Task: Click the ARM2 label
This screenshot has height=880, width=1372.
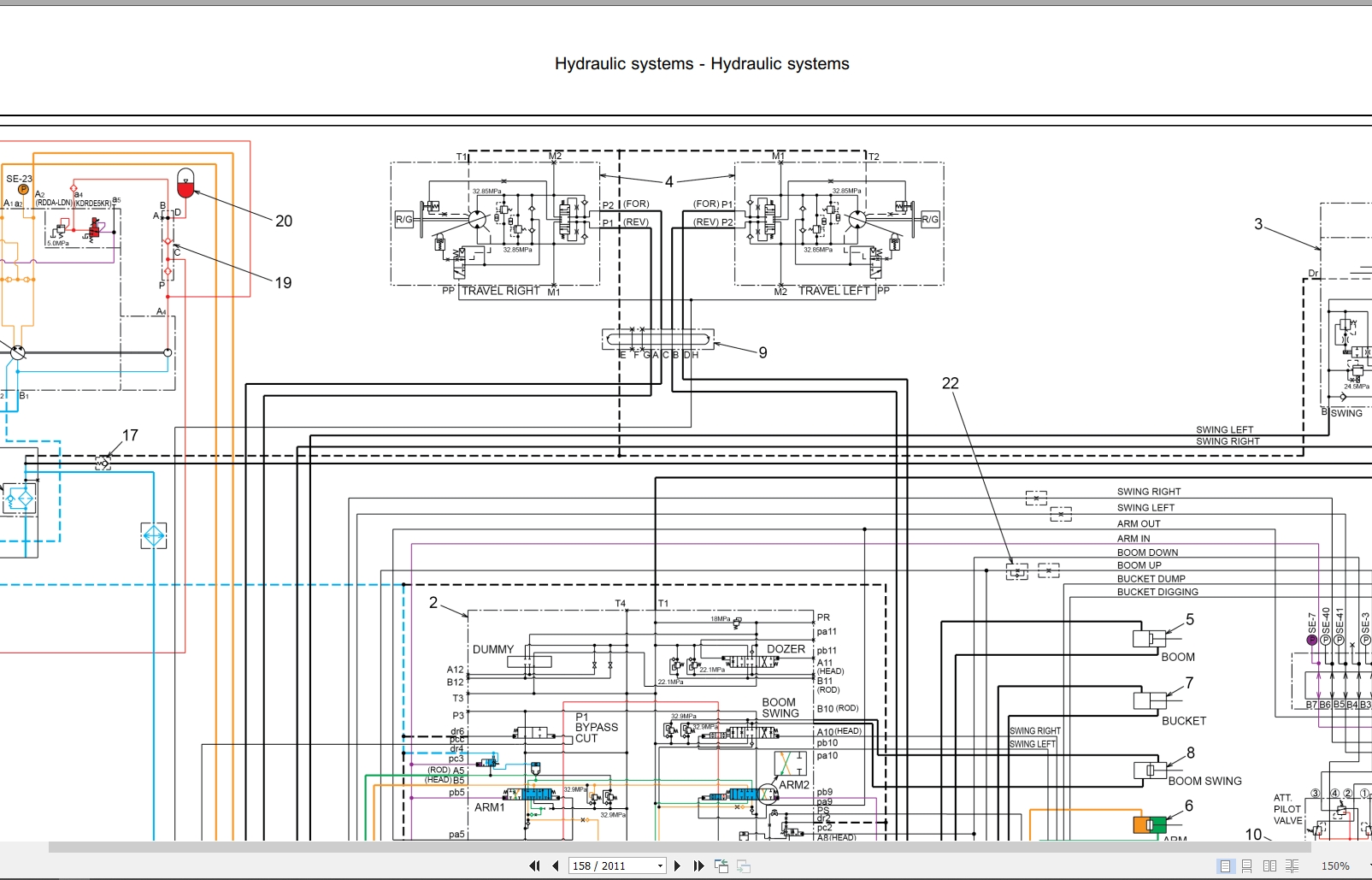Action: coord(794,785)
